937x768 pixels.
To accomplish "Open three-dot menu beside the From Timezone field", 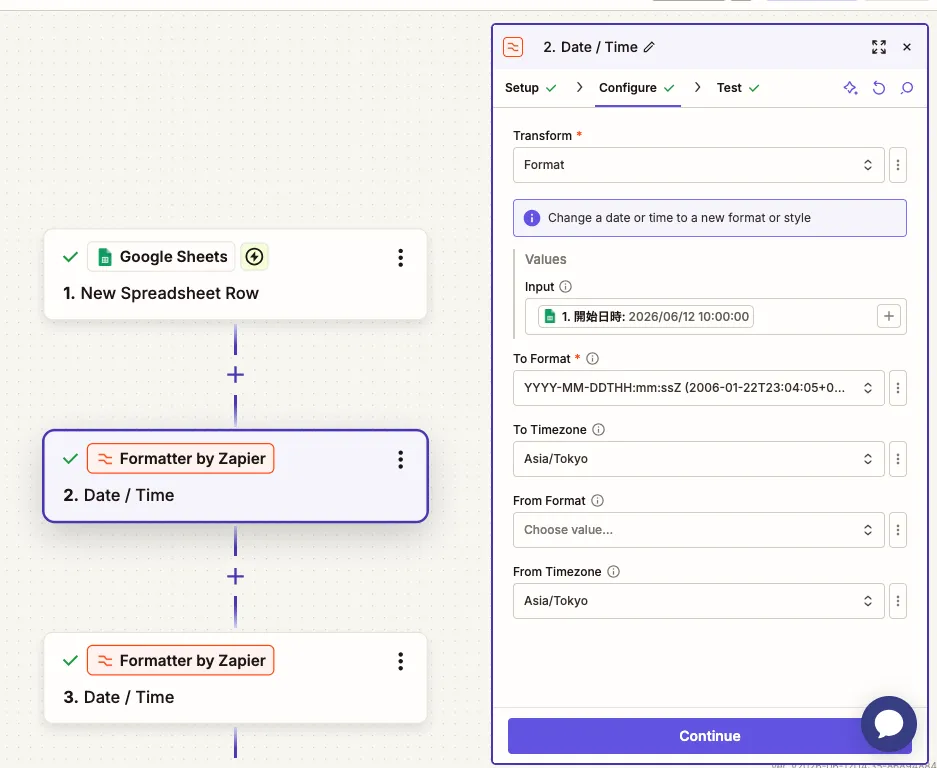I will point(898,601).
